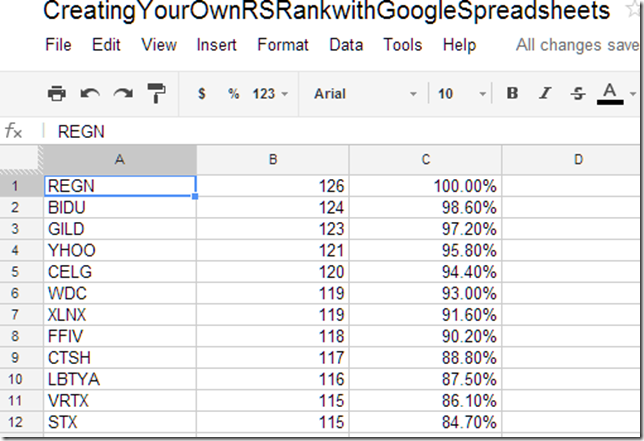
Task: Select column D header
Action: (571, 159)
